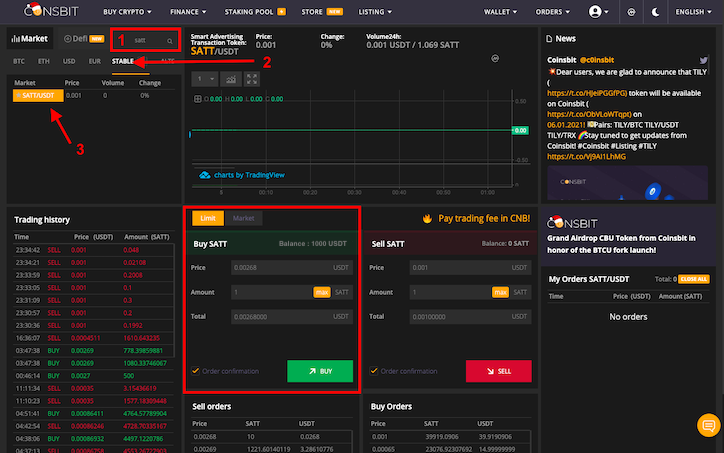The image size is (724, 453).
Task: Click buy order with 39919.0906 SATT
Action: pyautogui.click(x=450, y=436)
